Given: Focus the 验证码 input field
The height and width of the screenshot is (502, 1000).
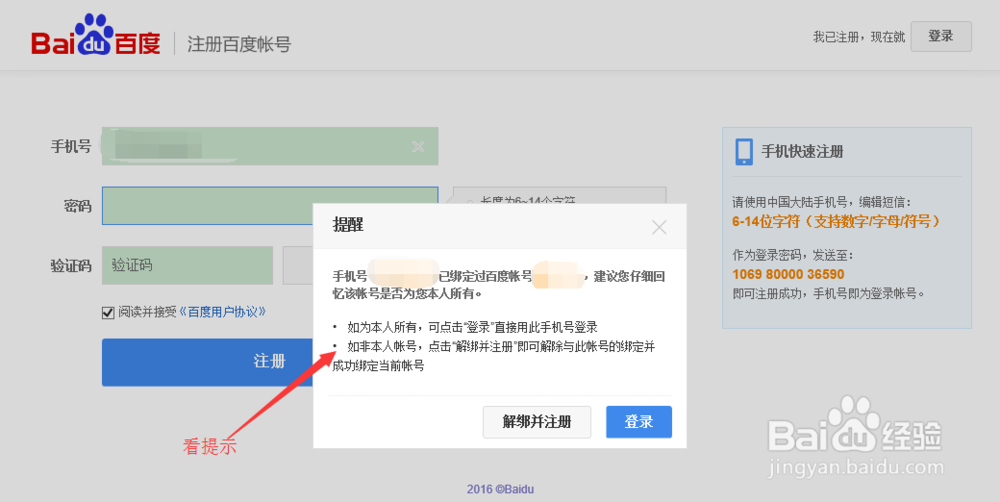Looking at the screenshot, I should (x=188, y=265).
